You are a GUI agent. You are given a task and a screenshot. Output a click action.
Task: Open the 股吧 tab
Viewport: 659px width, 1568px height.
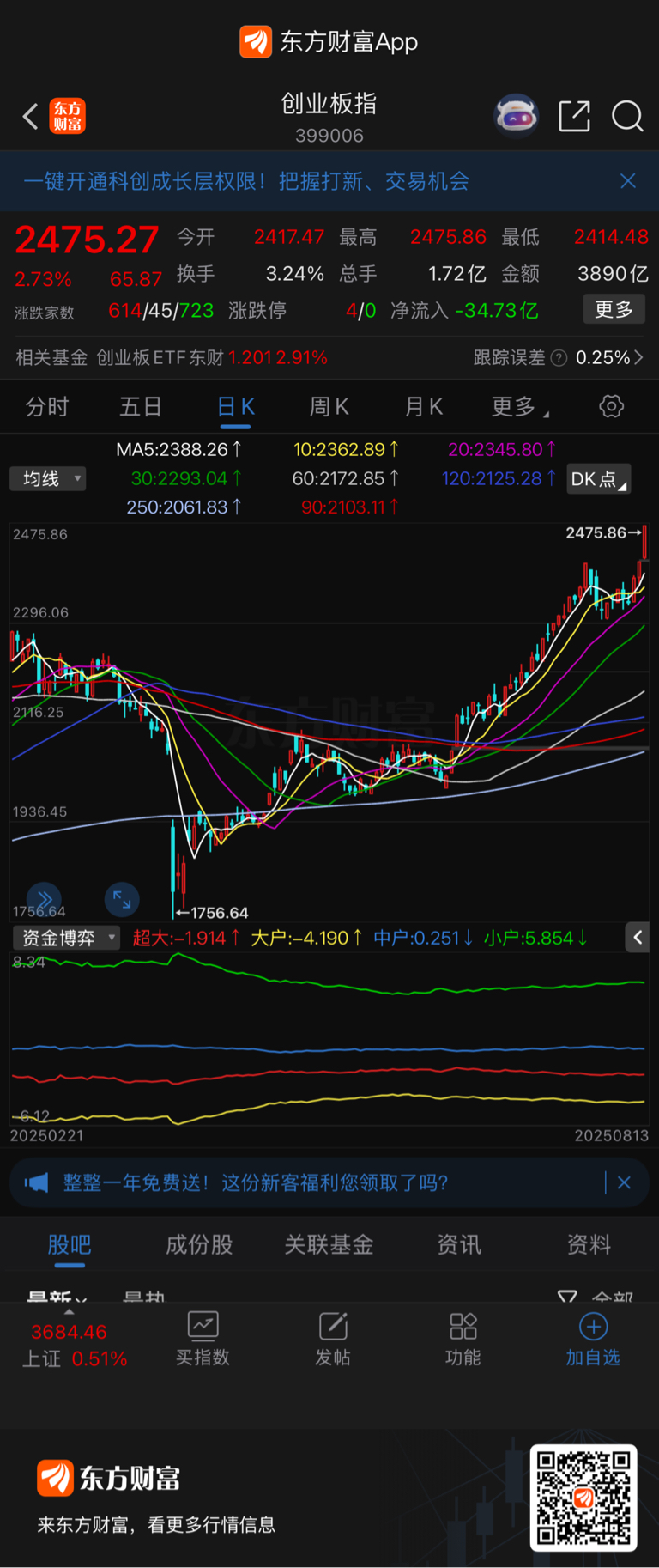click(x=70, y=1244)
